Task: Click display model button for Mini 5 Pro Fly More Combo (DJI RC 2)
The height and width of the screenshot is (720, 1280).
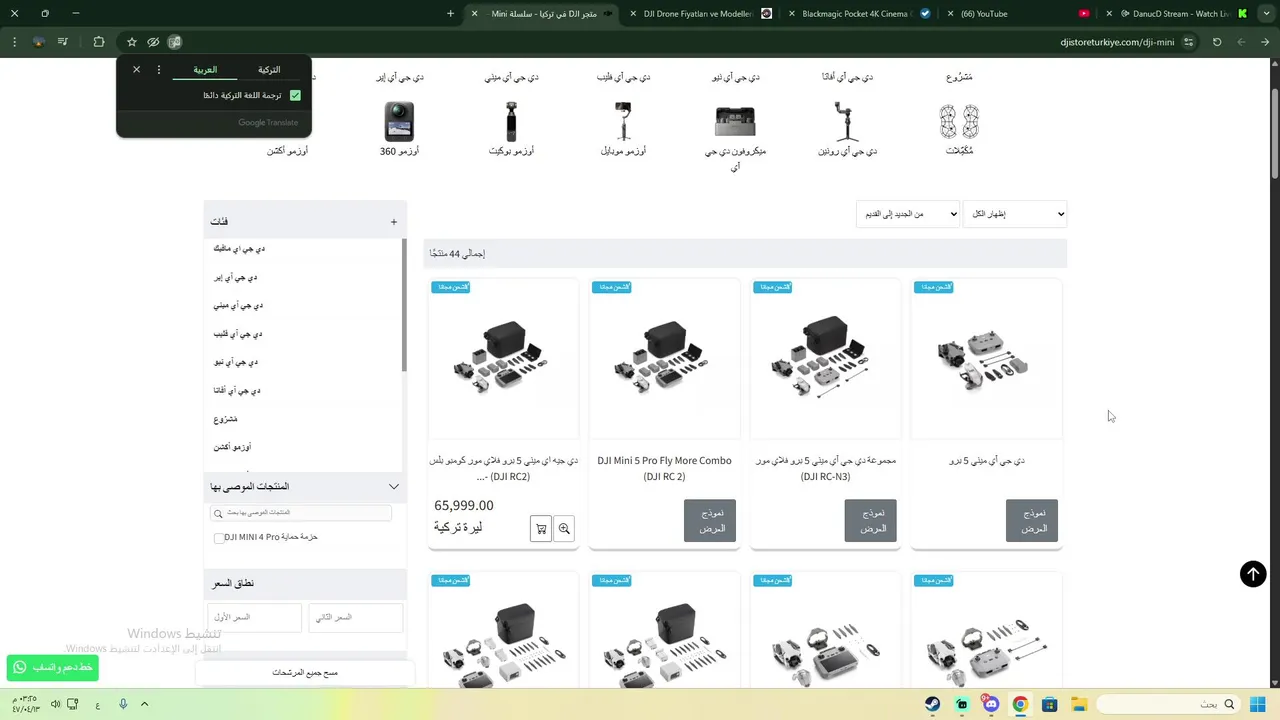Action: click(710, 521)
